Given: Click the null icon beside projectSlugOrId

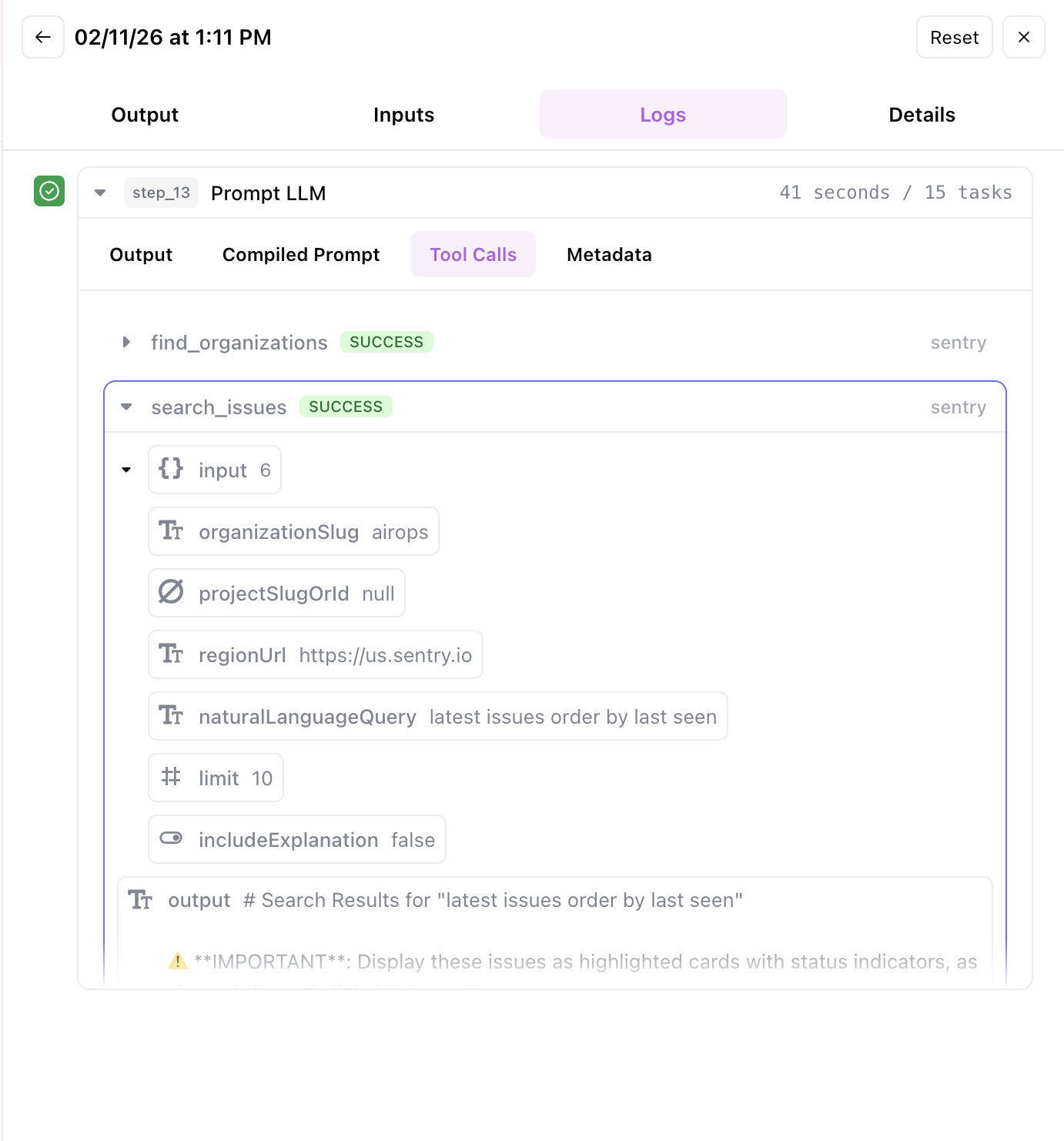Looking at the screenshot, I should click(171, 592).
